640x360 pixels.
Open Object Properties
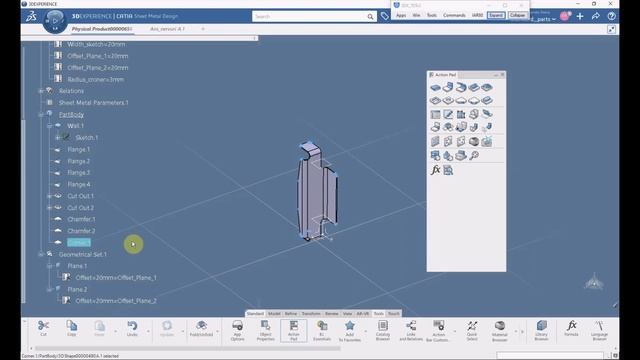coord(265,330)
